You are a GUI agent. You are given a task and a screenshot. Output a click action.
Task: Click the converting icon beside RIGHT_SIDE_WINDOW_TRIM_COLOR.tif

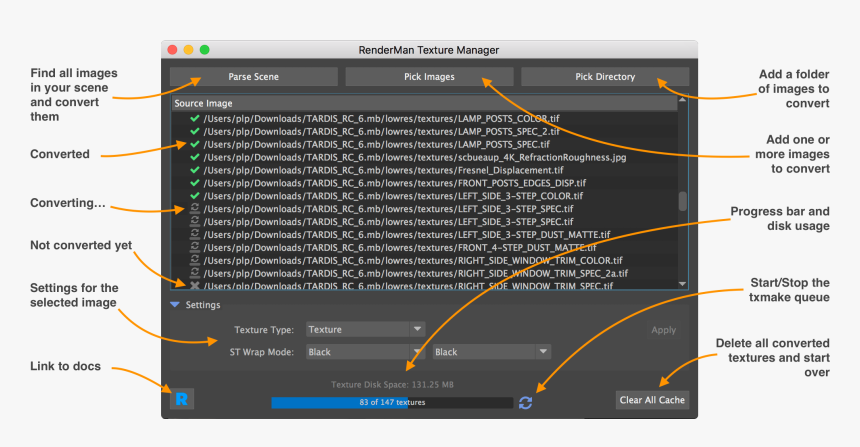[195, 260]
